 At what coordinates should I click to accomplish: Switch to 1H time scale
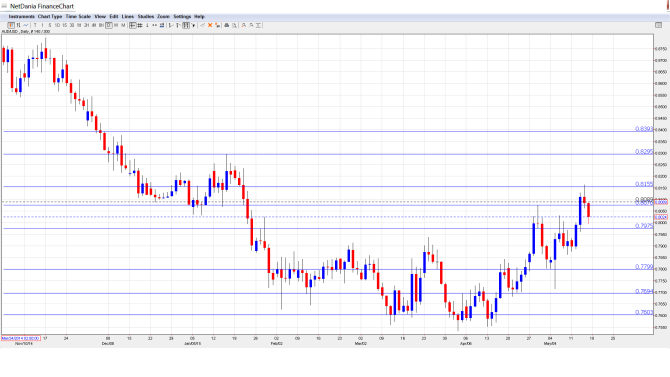point(79,26)
